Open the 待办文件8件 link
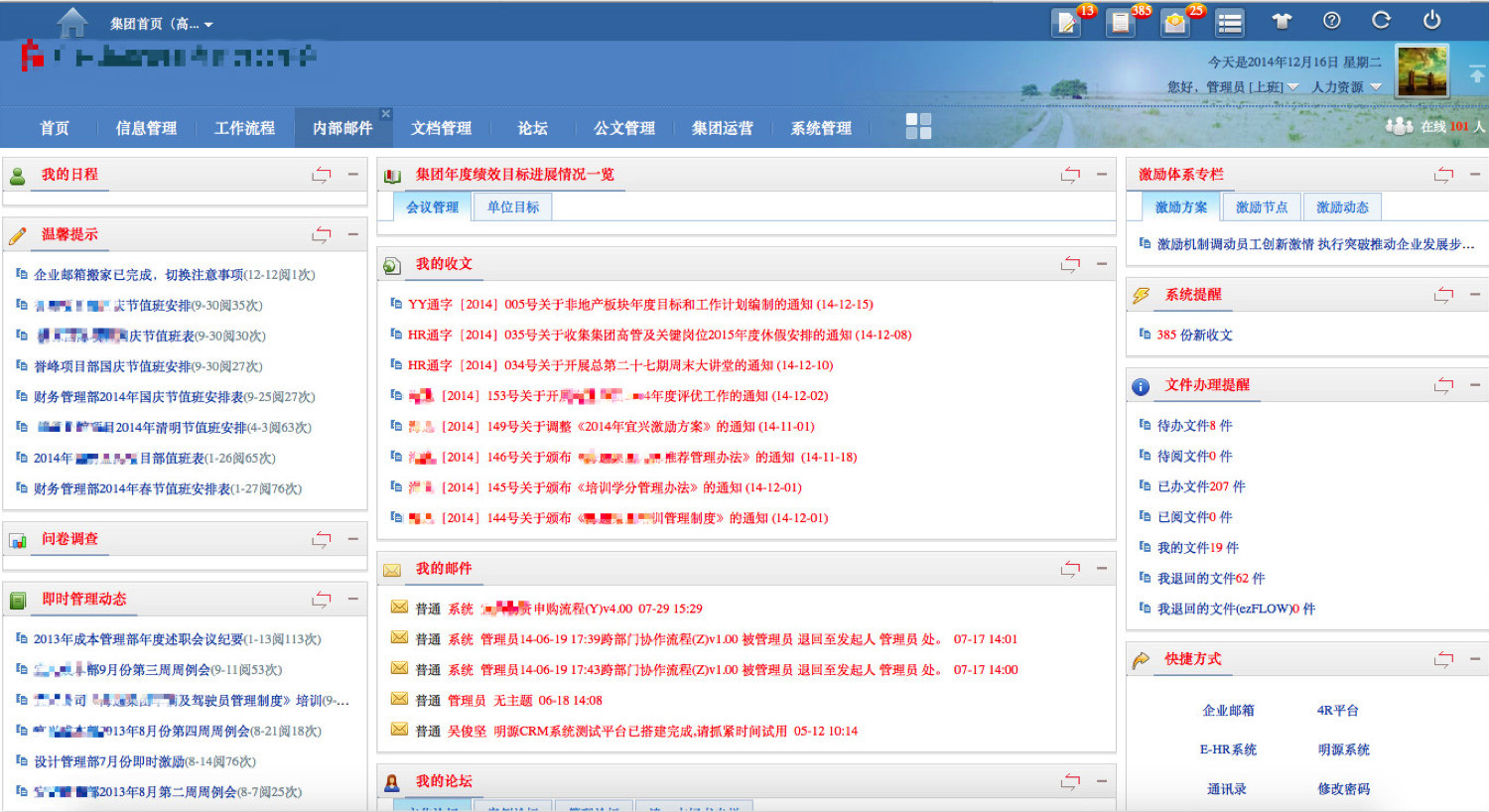 point(1194,426)
